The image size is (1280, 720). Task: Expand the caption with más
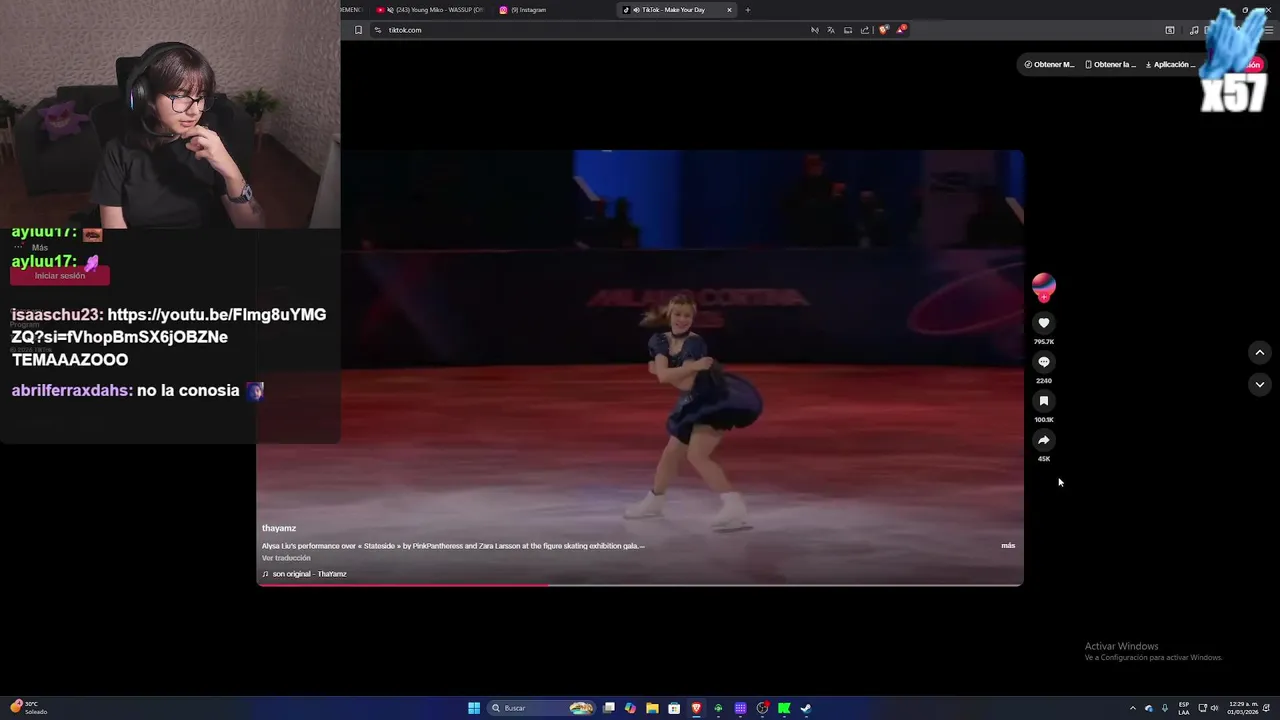pyautogui.click(x=1008, y=546)
